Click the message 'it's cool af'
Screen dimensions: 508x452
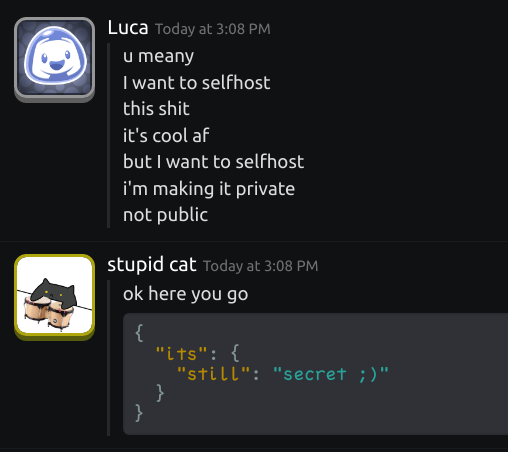coord(166,135)
